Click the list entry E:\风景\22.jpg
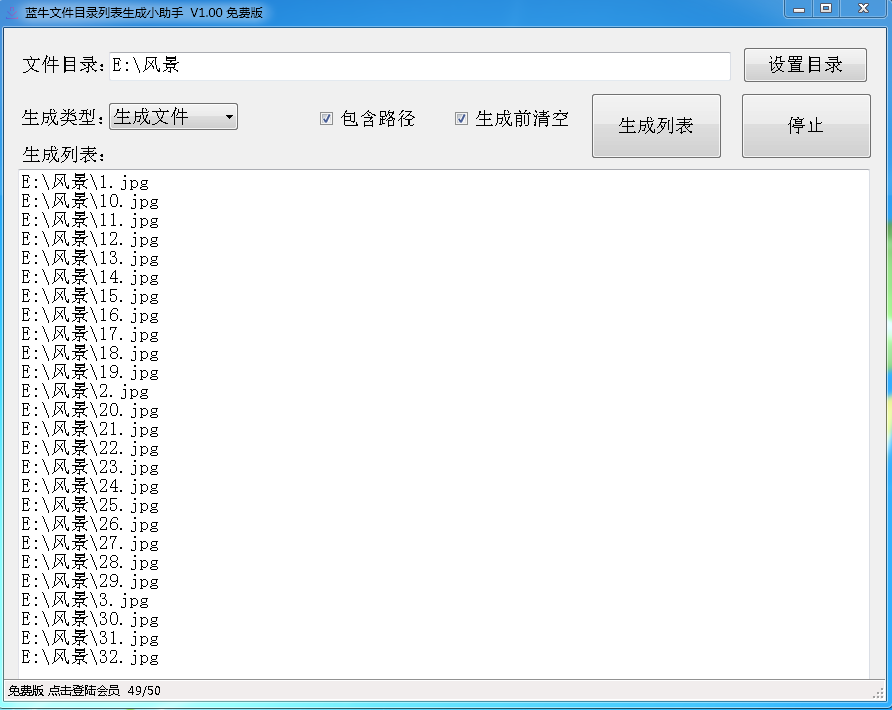 coord(90,448)
